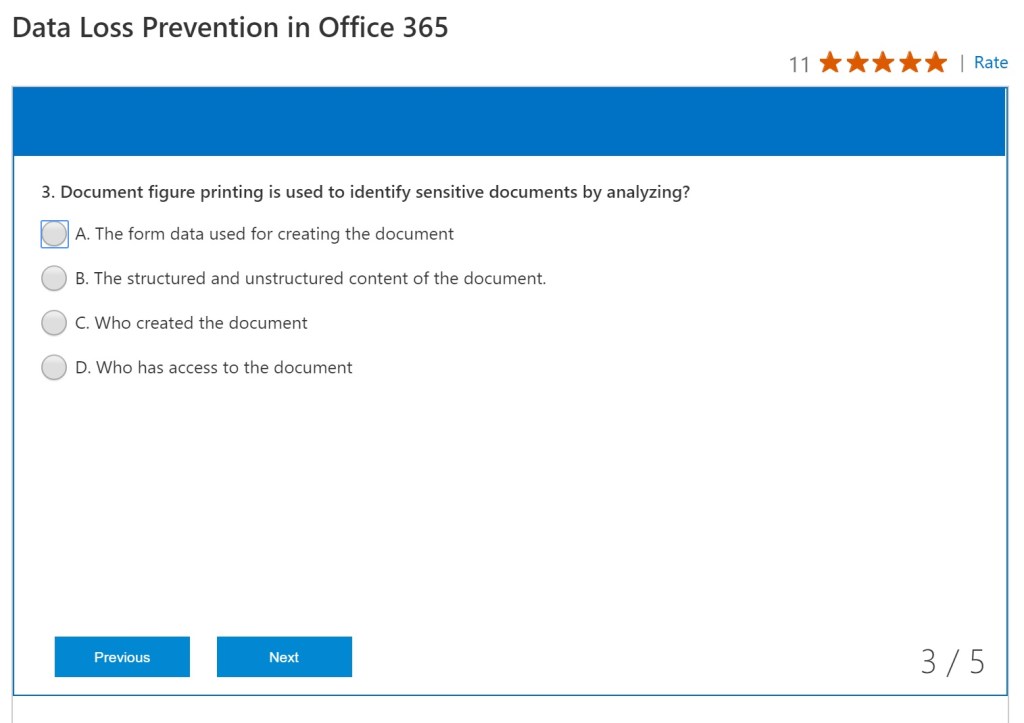Advance with the Next button
This screenshot has height=723, width=1024.
[284, 657]
